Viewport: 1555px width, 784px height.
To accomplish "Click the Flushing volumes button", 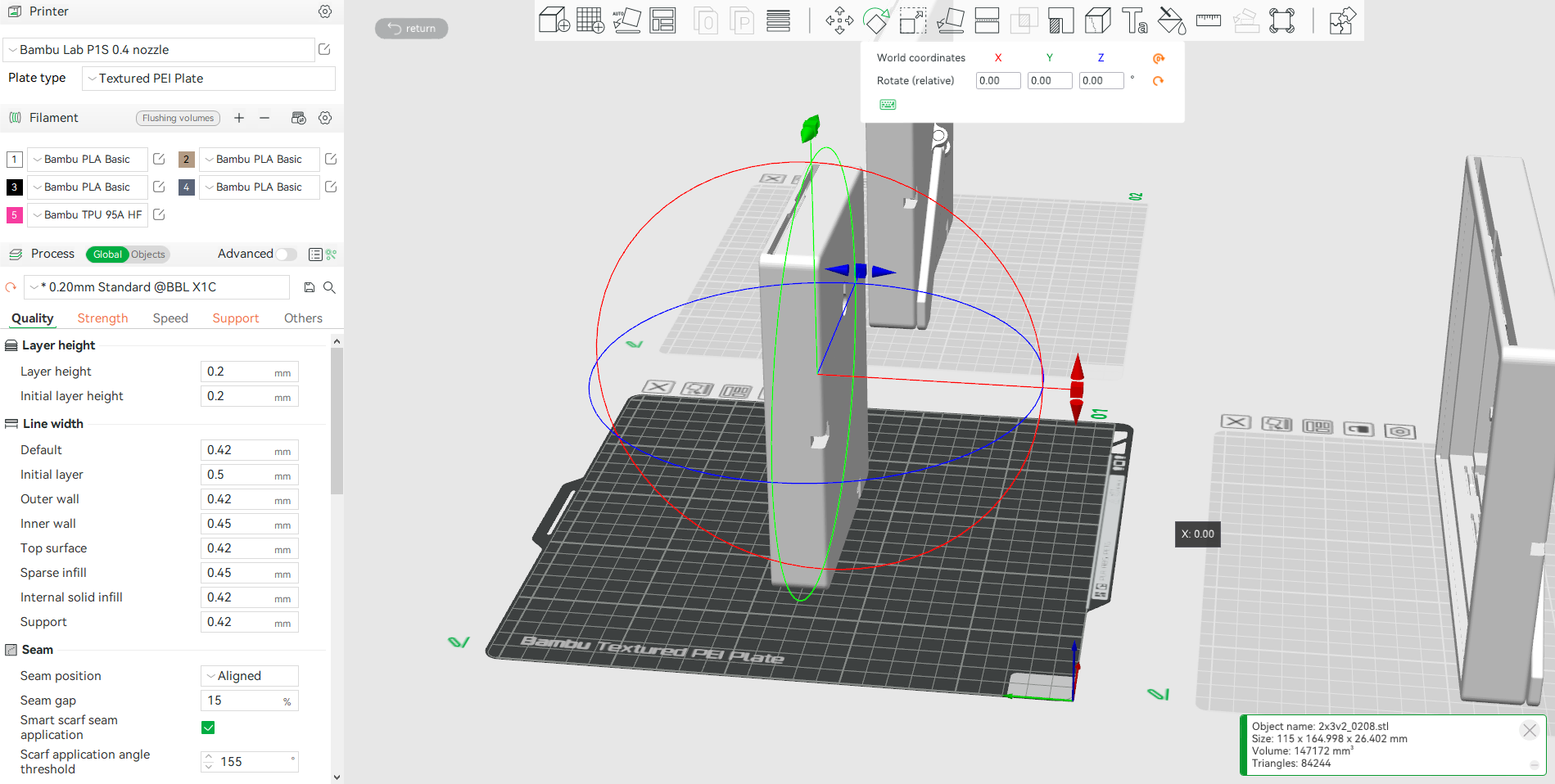I will point(178,118).
